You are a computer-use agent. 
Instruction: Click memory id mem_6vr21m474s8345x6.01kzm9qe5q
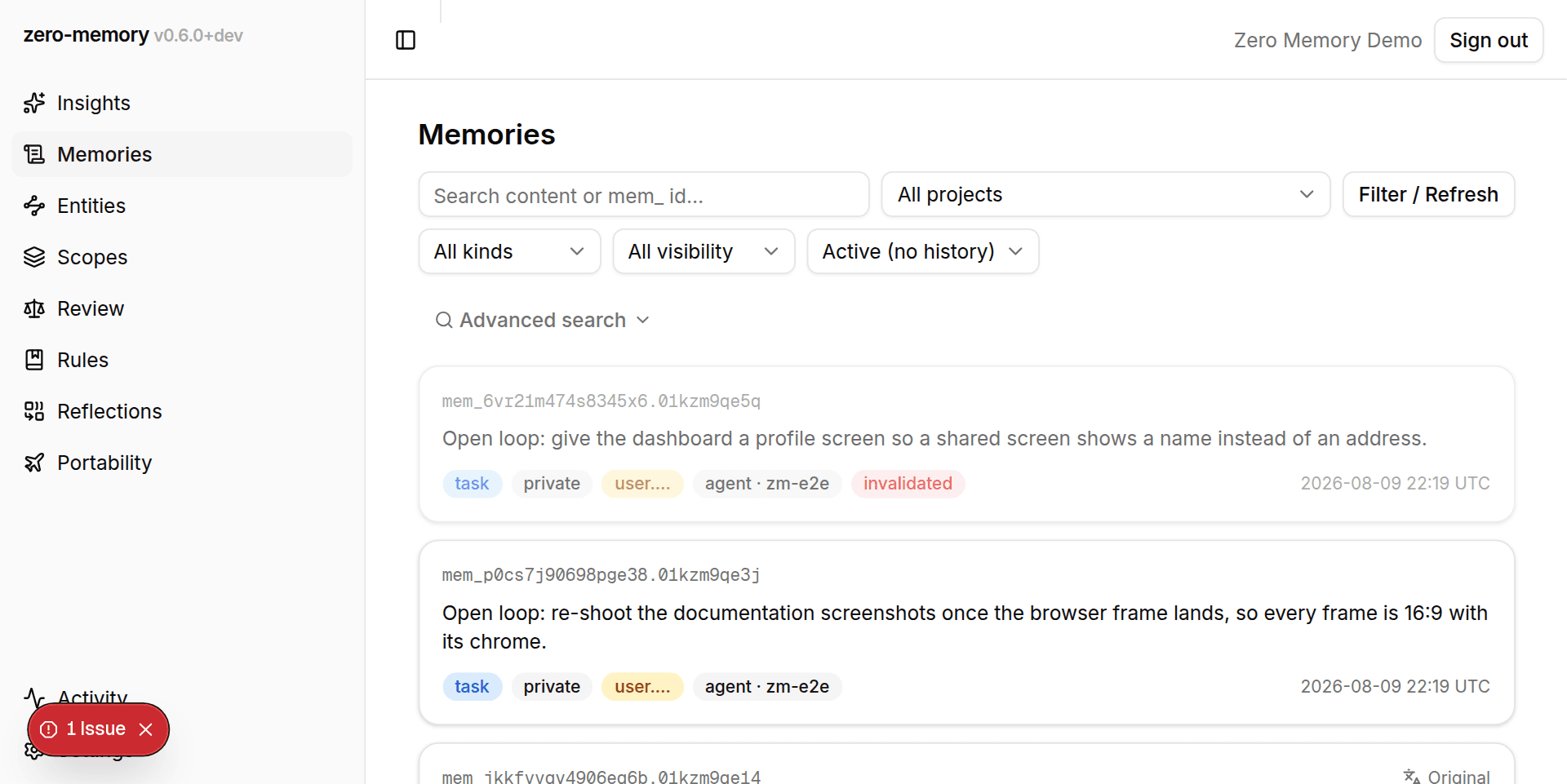click(601, 401)
